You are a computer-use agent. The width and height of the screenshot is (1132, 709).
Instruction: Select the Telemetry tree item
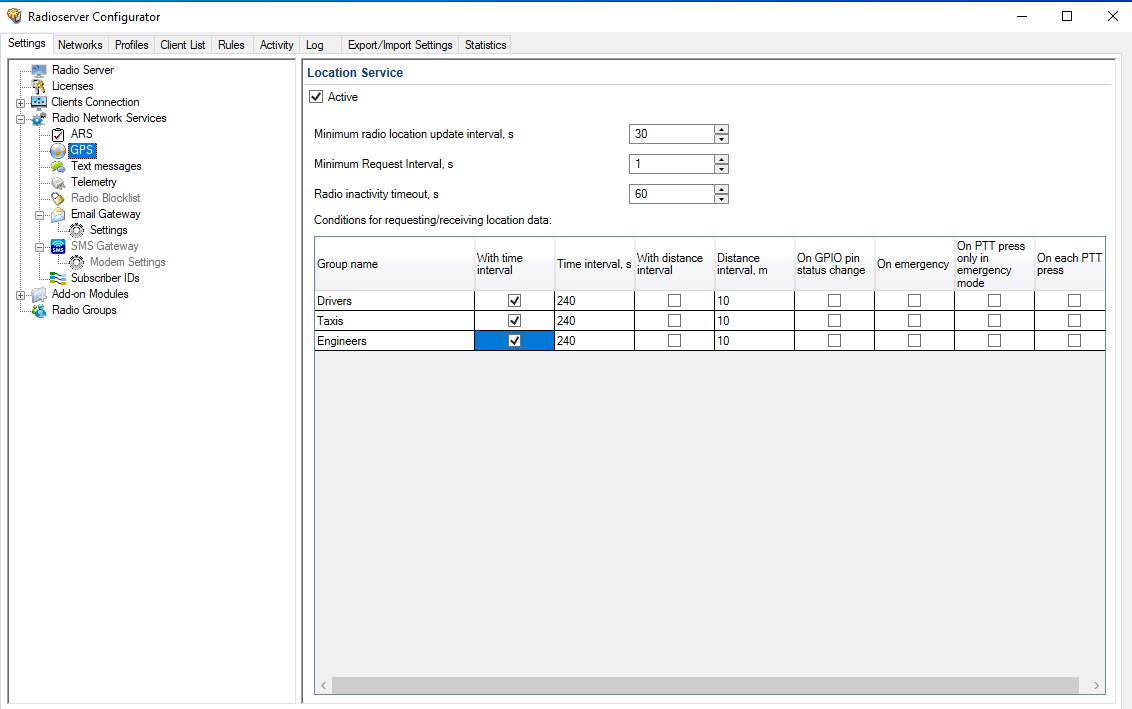pyautogui.click(x=94, y=182)
